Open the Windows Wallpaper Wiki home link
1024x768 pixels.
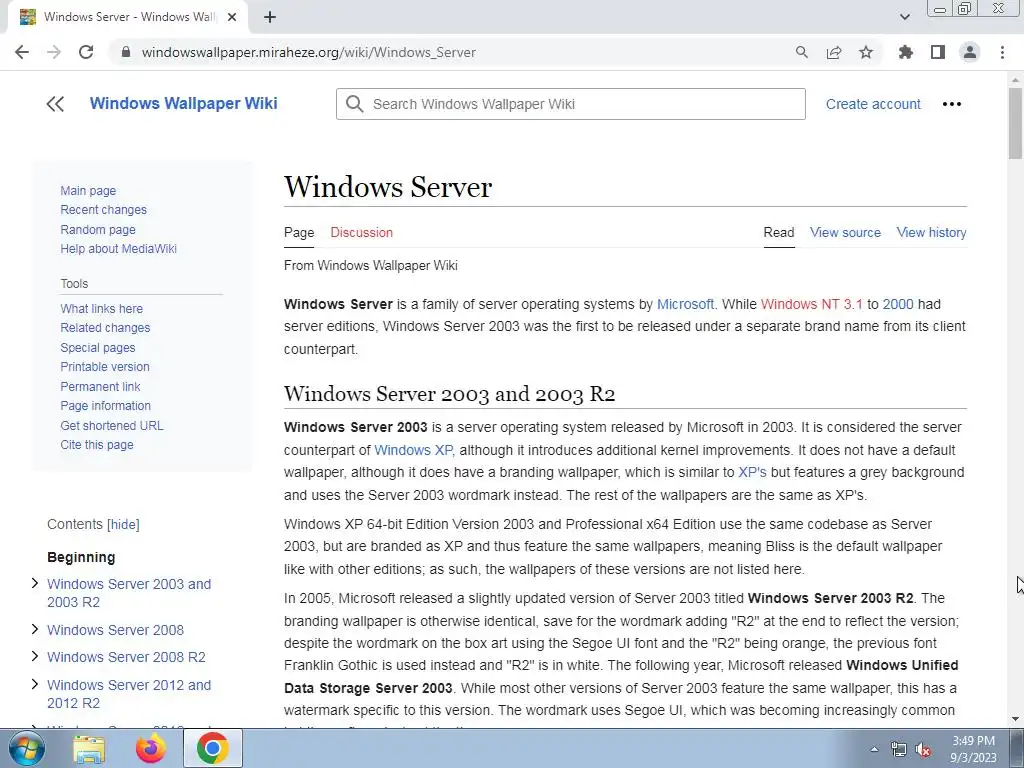pos(184,103)
